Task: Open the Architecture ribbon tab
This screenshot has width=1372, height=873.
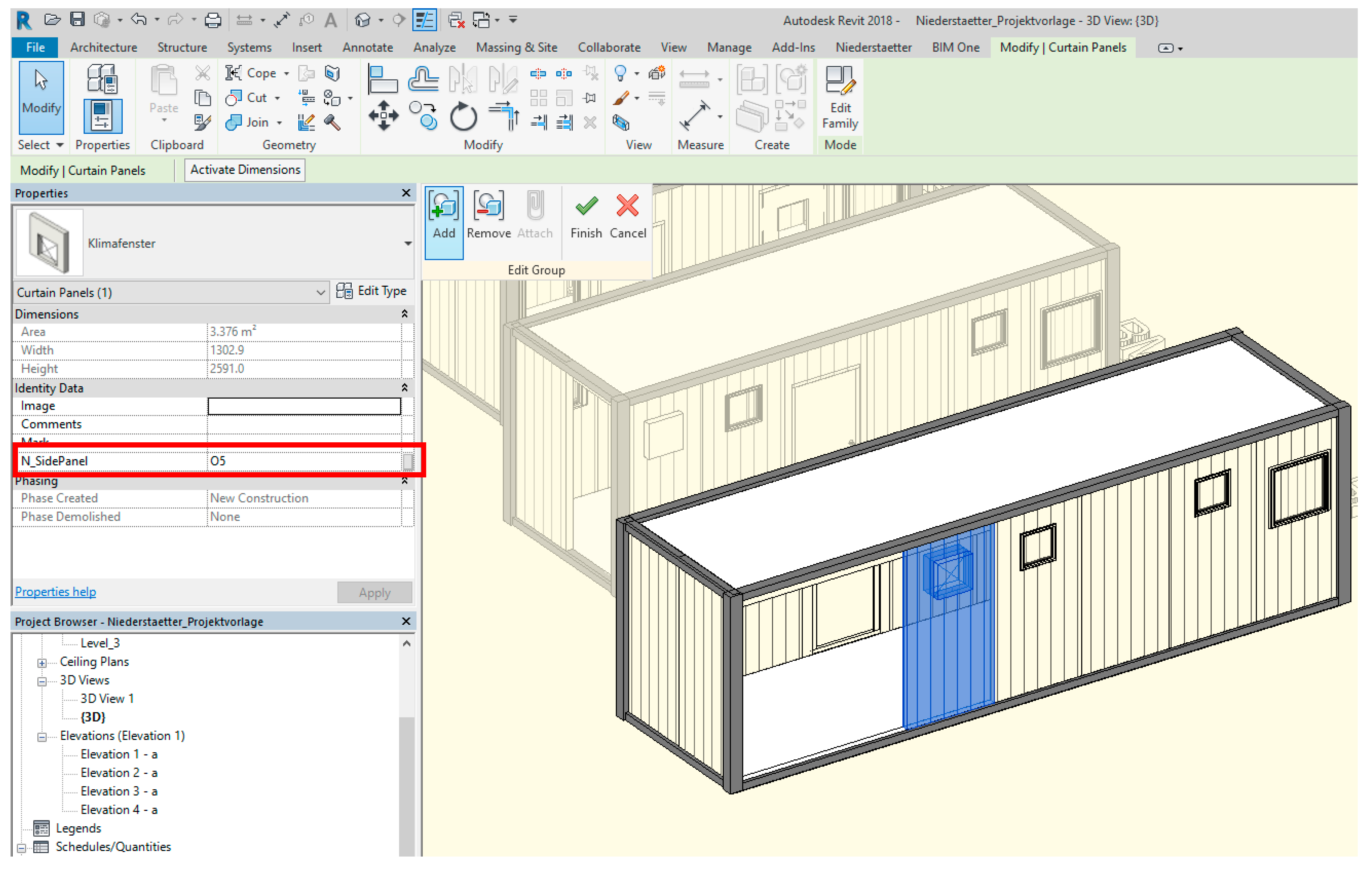Action: 103,48
